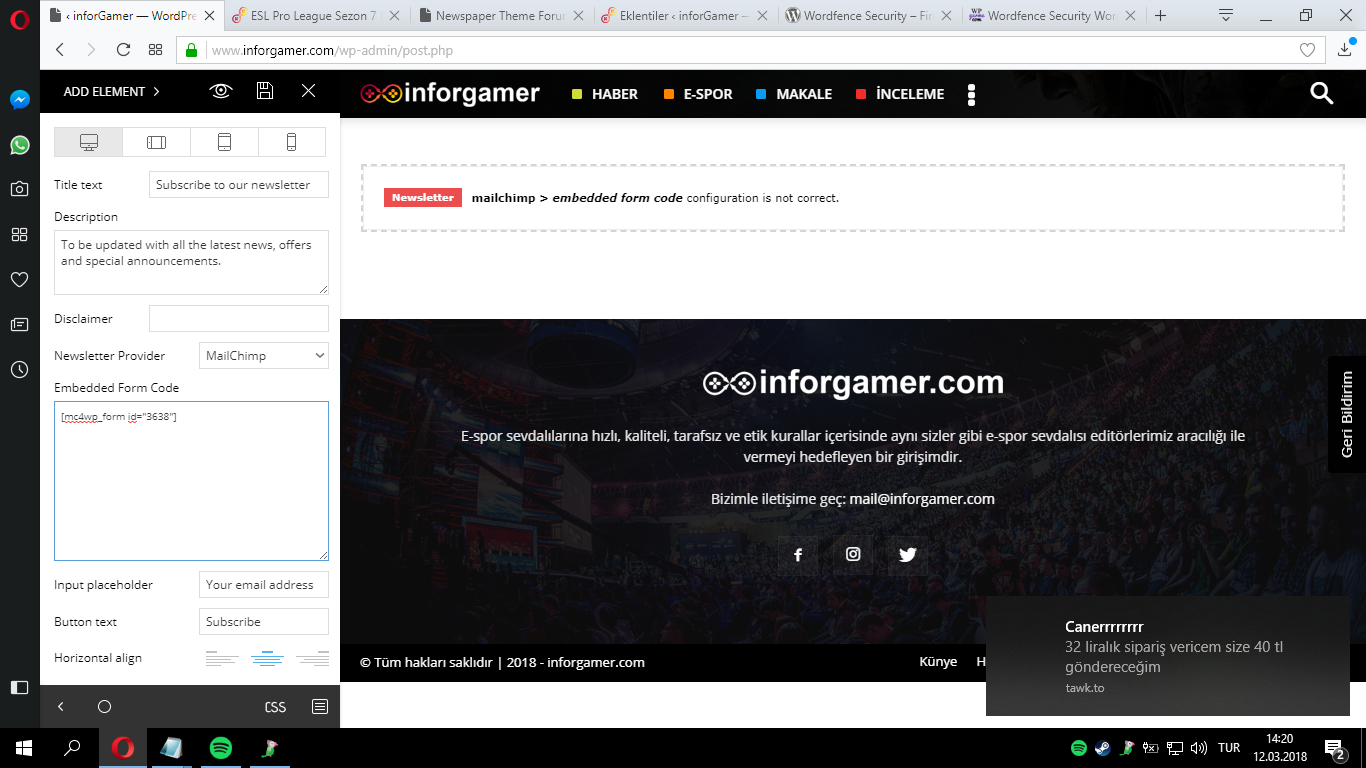The width and height of the screenshot is (1366, 768).
Task: Open the footer Twitter icon
Action: pos(908,555)
